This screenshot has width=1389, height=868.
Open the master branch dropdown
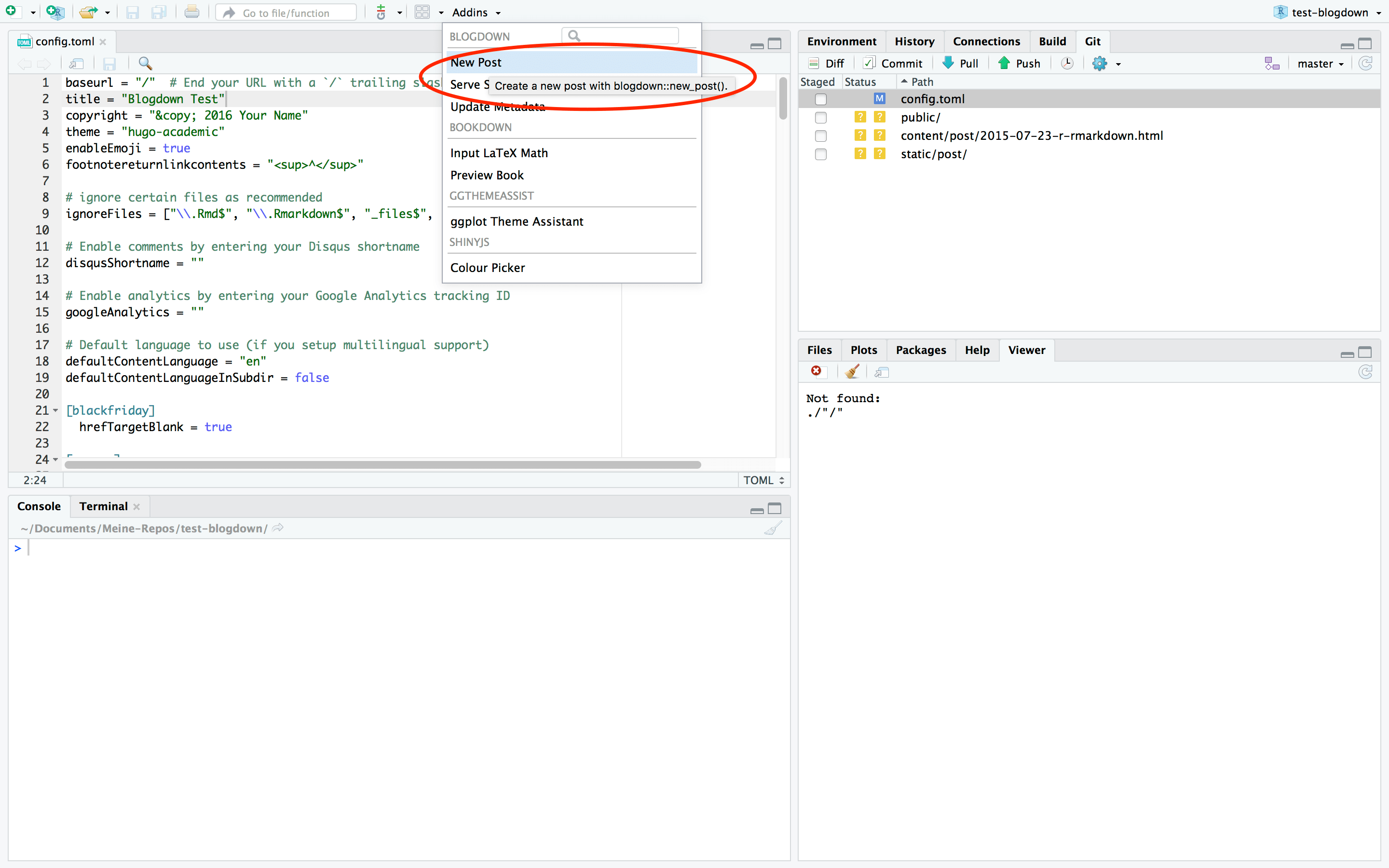coord(1320,64)
